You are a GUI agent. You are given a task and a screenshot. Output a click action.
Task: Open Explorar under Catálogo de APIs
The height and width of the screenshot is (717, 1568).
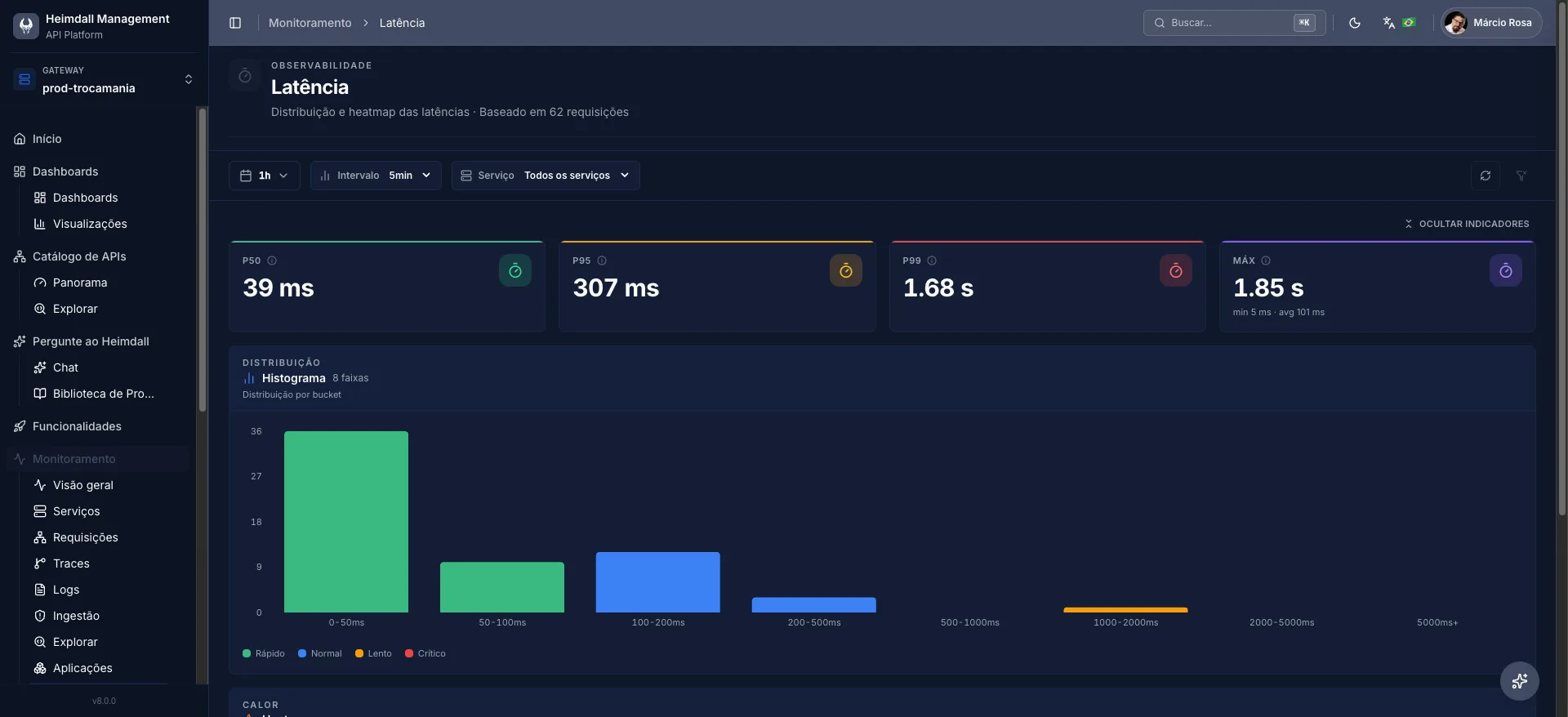point(108,309)
